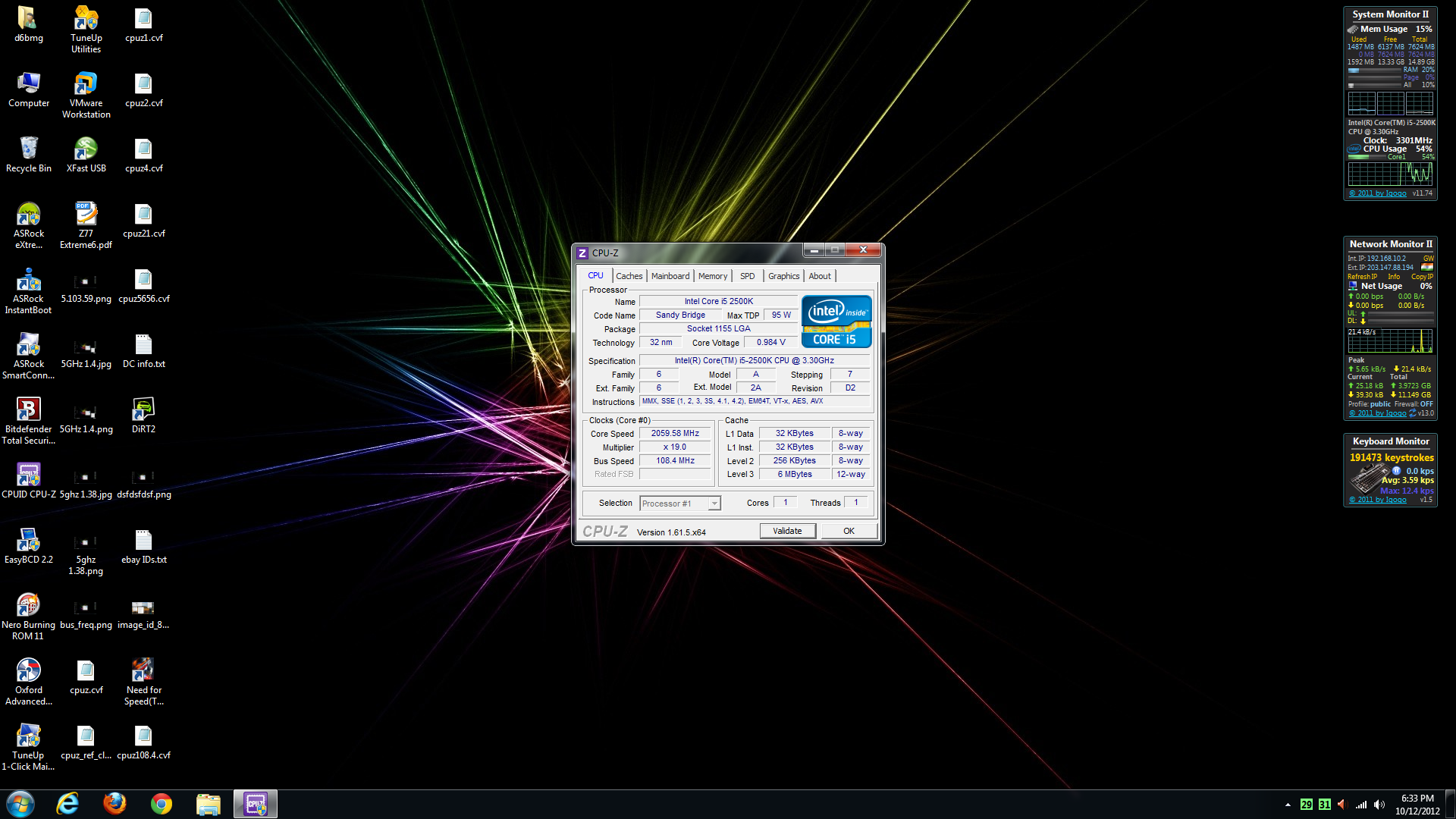Click the CPU usage graph in System Monitor
Screen dimensions: 1456x819
tap(1391, 174)
